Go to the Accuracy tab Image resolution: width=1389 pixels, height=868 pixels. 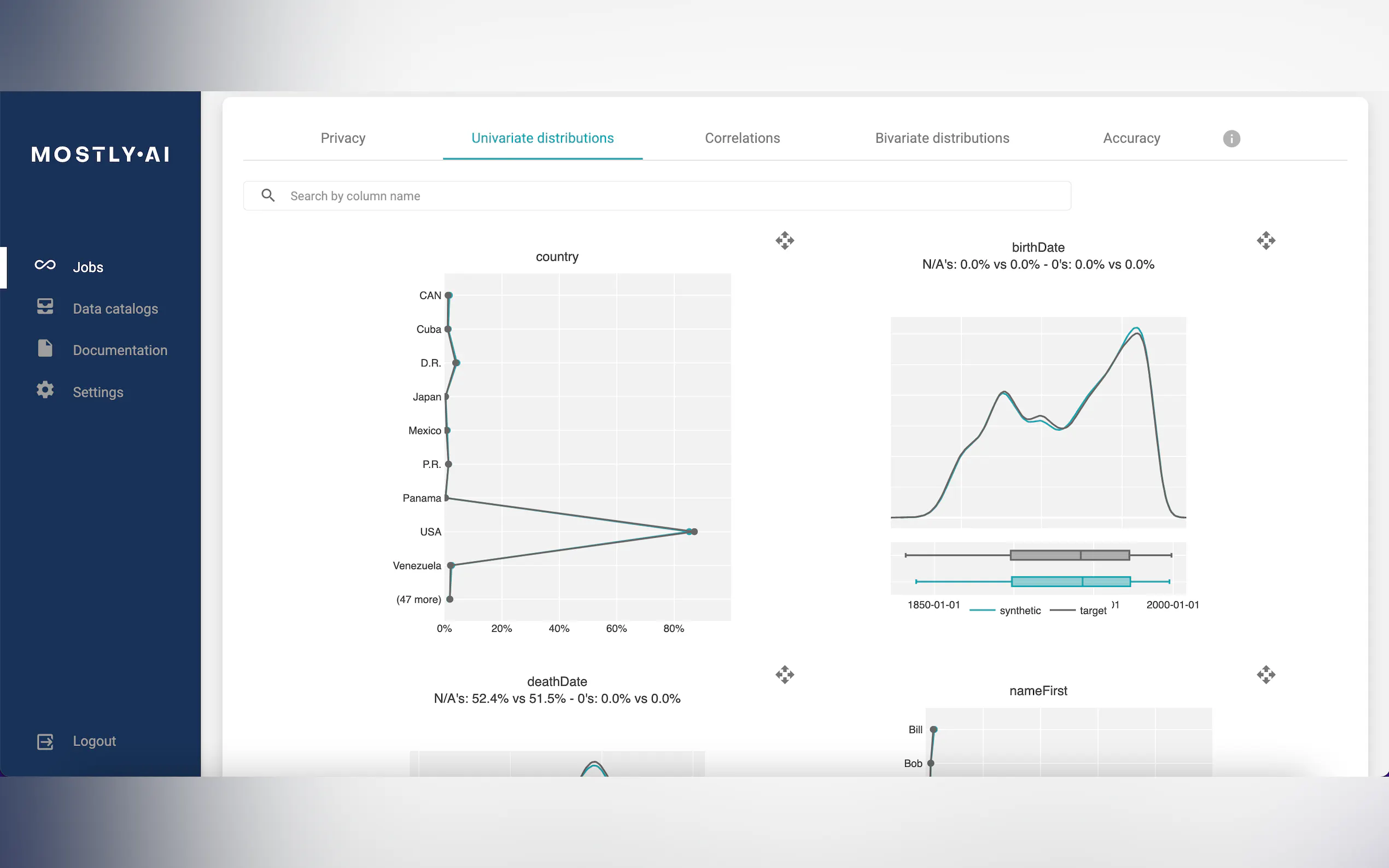pyautogui.click(x=1131, y=138)
